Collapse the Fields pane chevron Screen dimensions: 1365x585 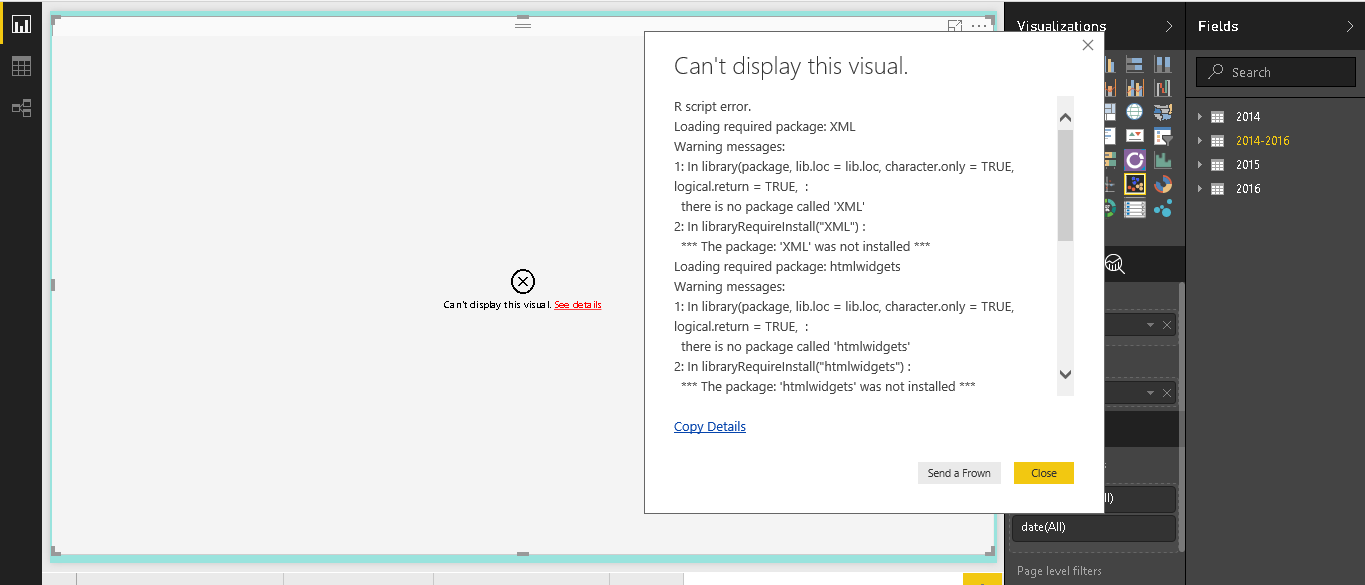coord(1349,26)
